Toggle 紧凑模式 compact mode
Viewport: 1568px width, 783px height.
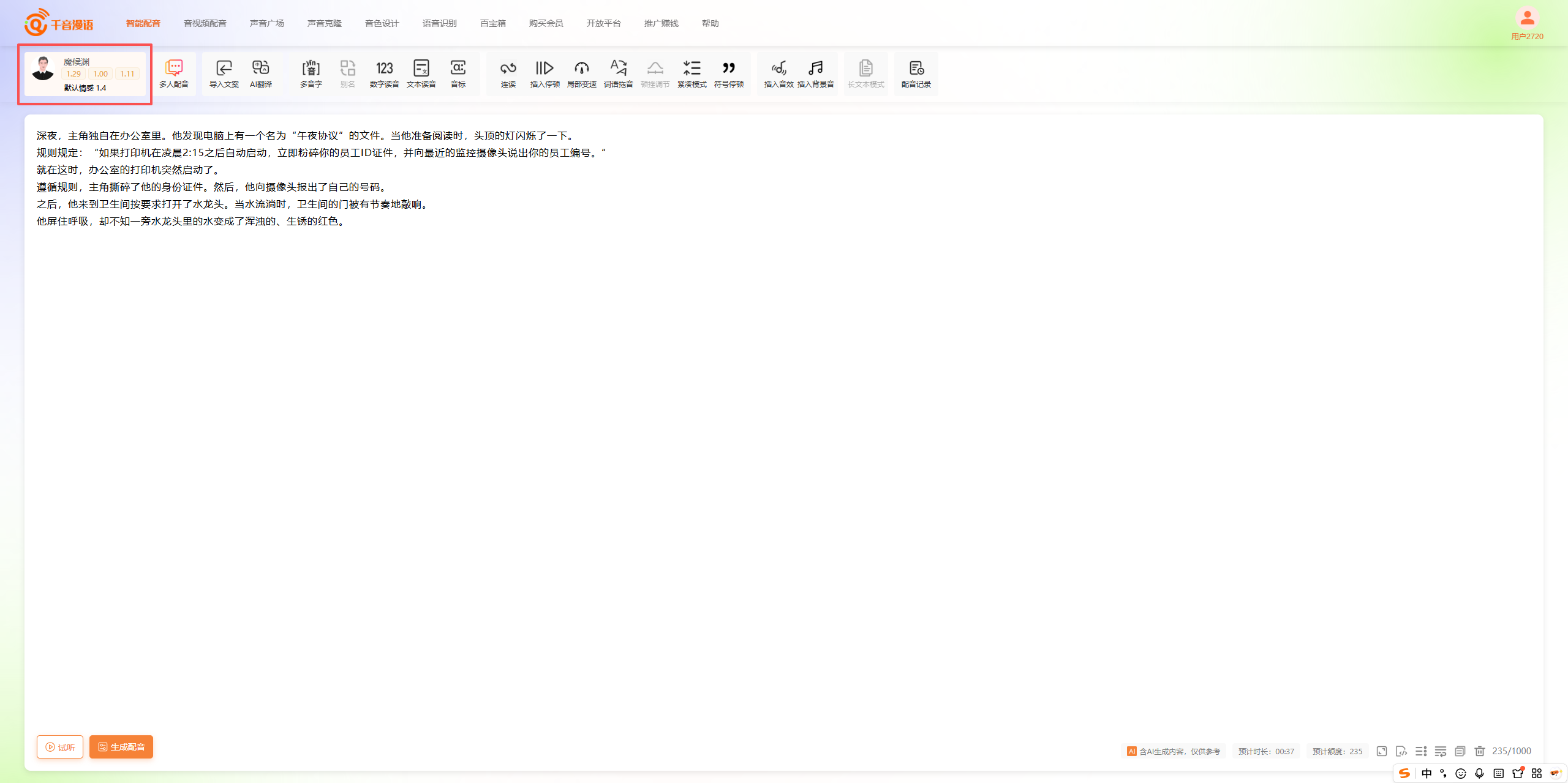coord(692,73)
